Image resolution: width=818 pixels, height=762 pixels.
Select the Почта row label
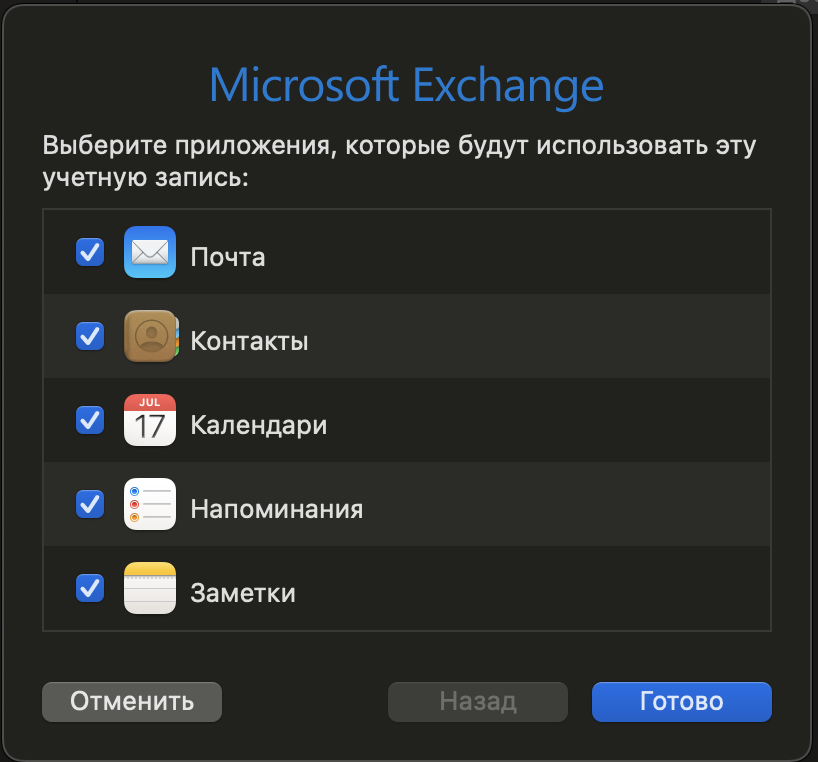tap(228, 257)
